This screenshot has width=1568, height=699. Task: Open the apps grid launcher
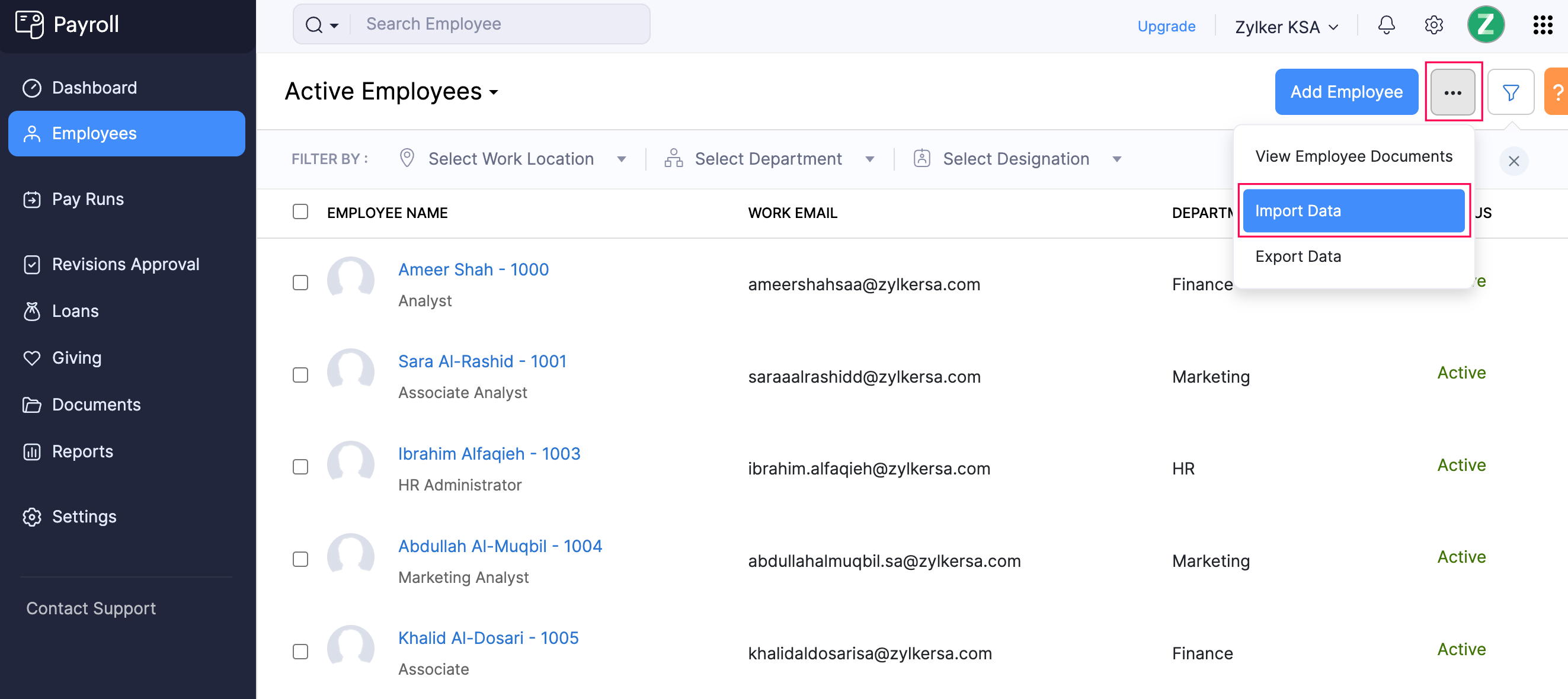pos(1543,25)
